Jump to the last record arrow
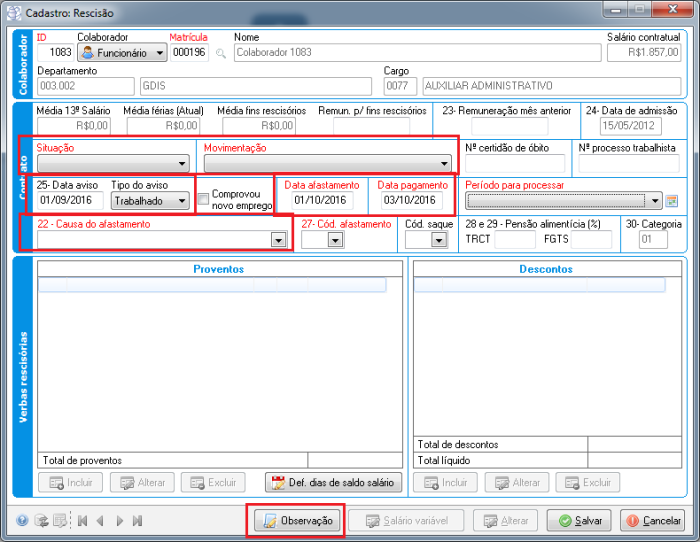700x542 pixels. point(137,521)
